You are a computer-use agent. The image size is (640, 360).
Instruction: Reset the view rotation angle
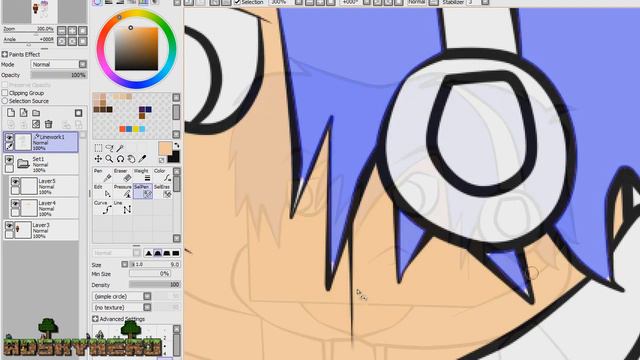(x=83, y=41)
